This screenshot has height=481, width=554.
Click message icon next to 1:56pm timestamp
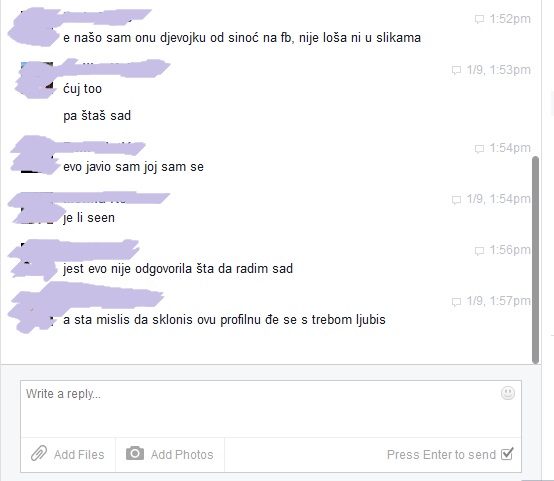479,251
